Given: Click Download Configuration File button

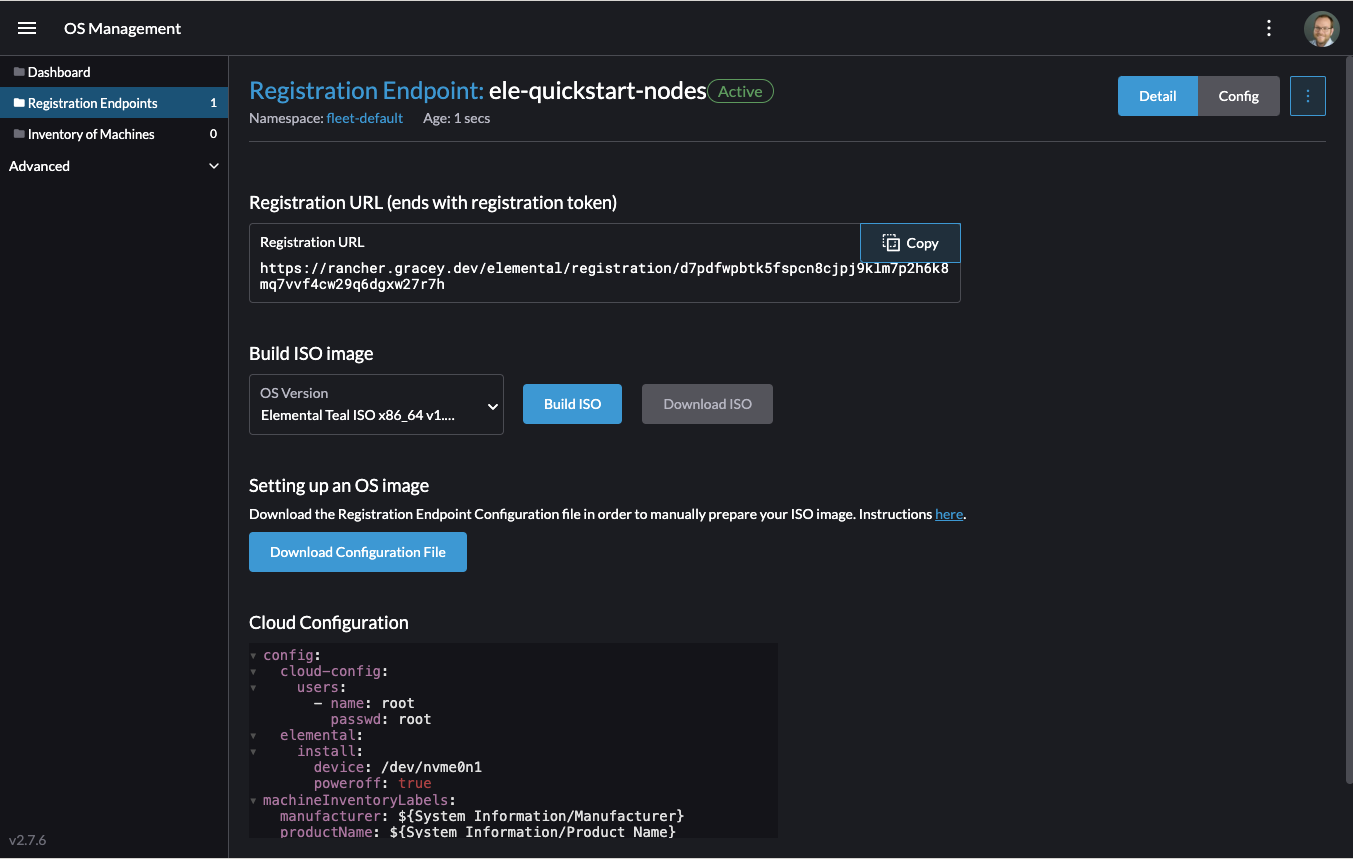Looking at the screenshot, I should point(358,552).
